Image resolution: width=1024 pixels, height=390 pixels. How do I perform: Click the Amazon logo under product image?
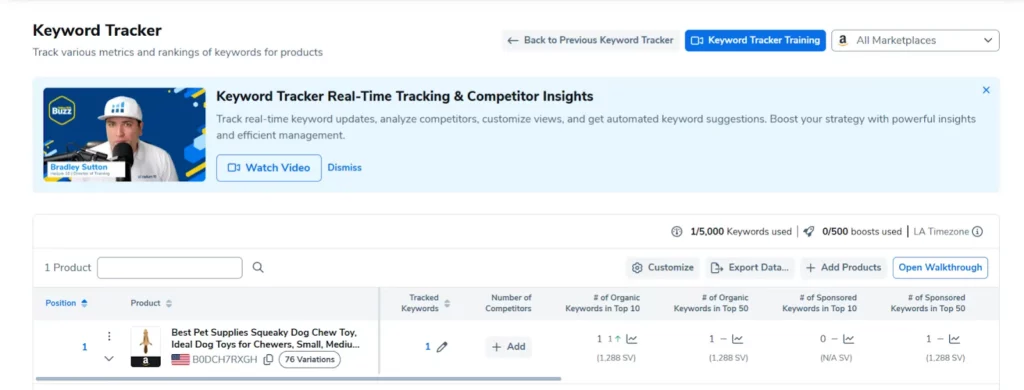point(146,361)
